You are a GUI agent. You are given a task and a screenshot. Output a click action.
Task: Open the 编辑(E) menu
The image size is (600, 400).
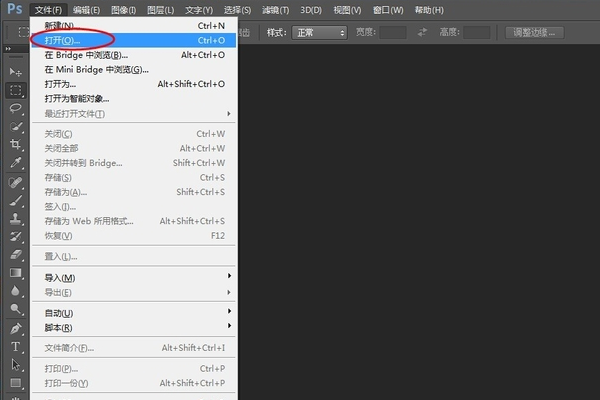click(86, 10)
